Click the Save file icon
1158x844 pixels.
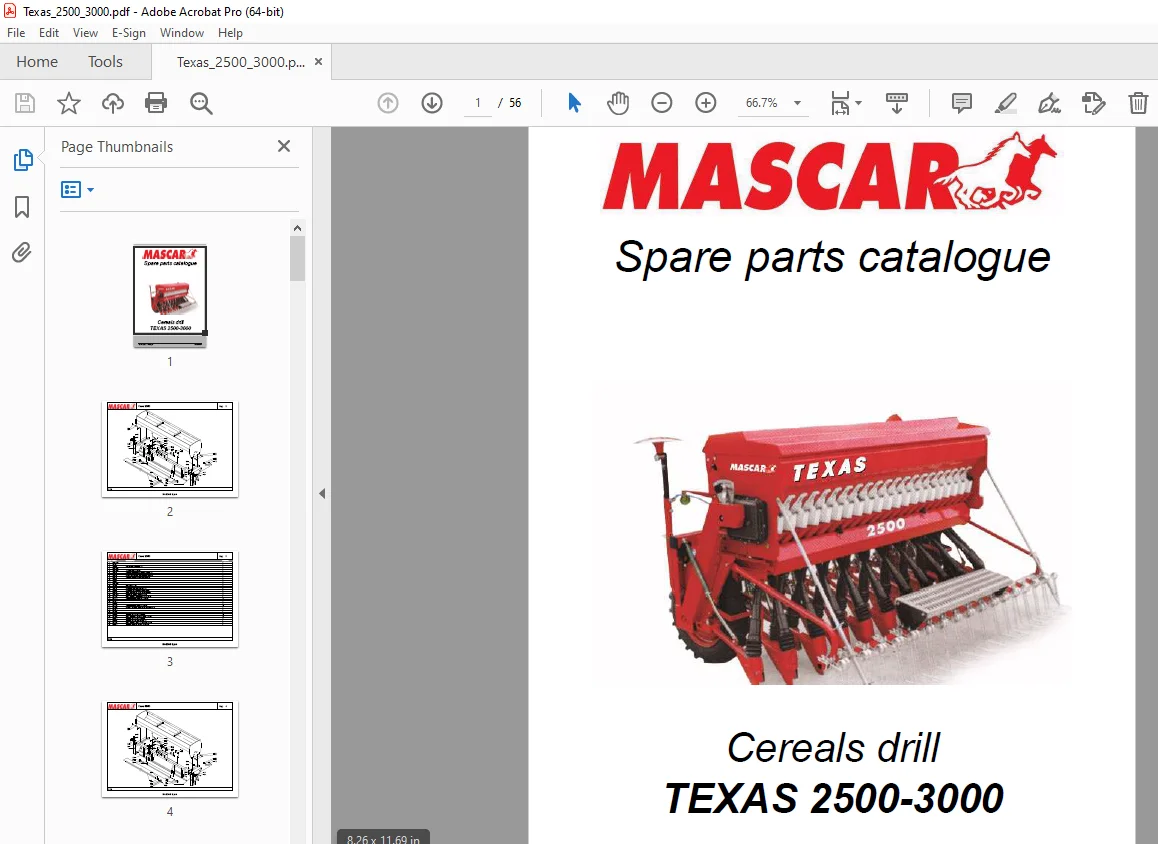[x=25, y=103]
